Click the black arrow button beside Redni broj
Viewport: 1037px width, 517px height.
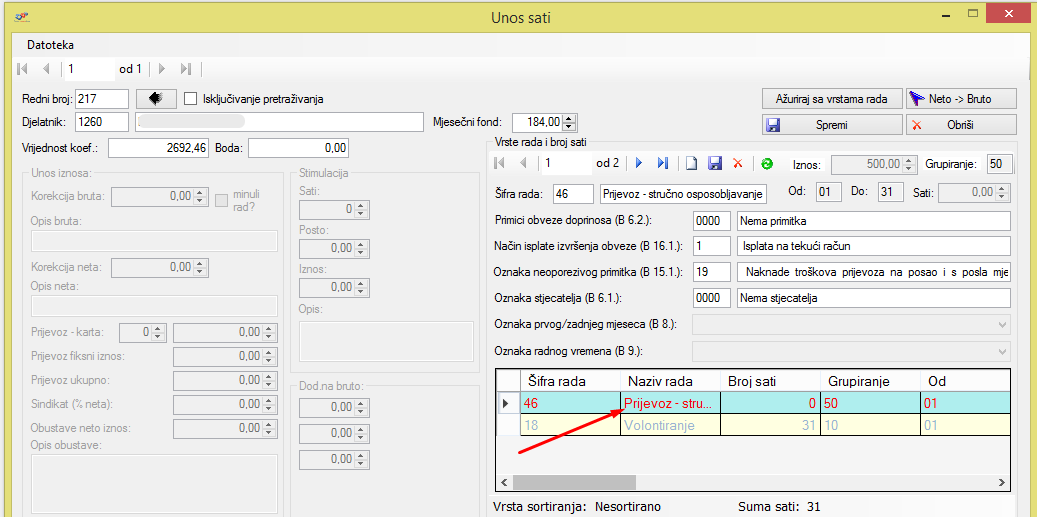(155, 98)
